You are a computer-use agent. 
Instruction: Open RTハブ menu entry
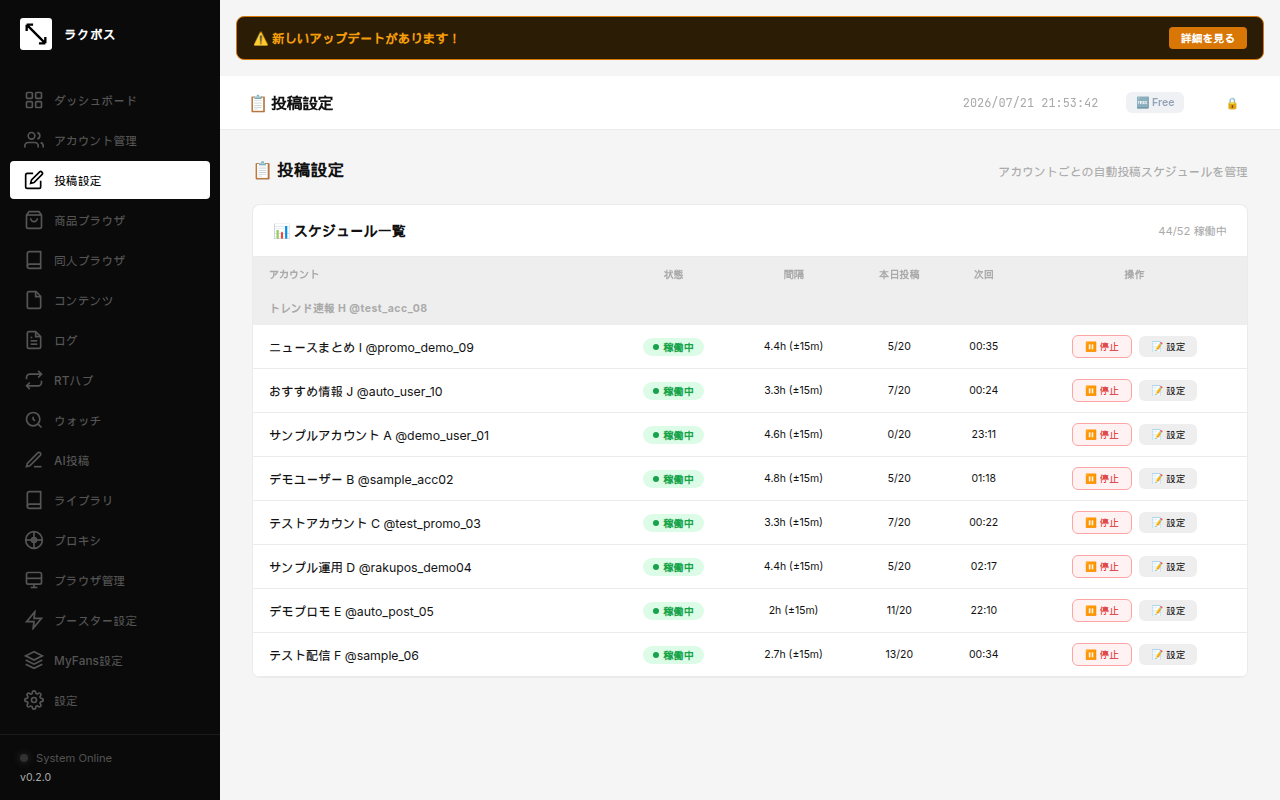click(110, 380)
